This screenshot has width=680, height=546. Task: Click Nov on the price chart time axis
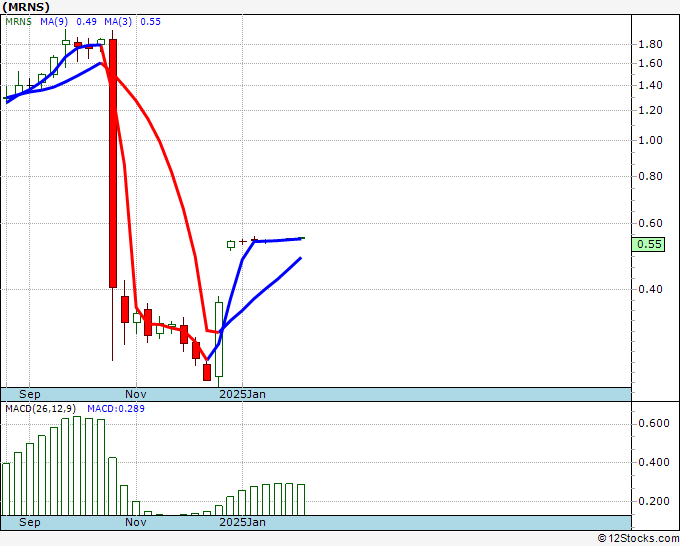(136, 394)
